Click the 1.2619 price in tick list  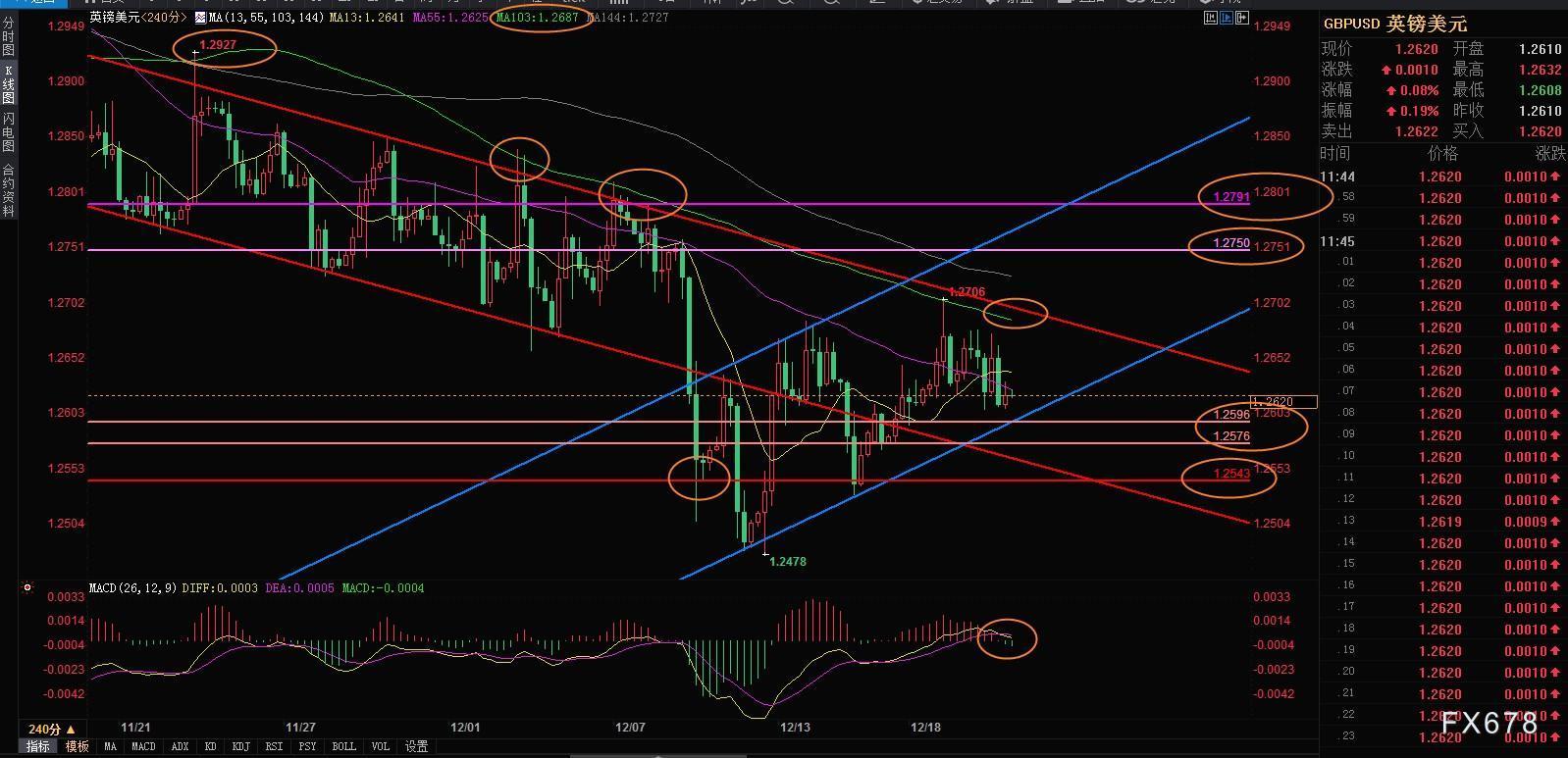pos(1439,522)
